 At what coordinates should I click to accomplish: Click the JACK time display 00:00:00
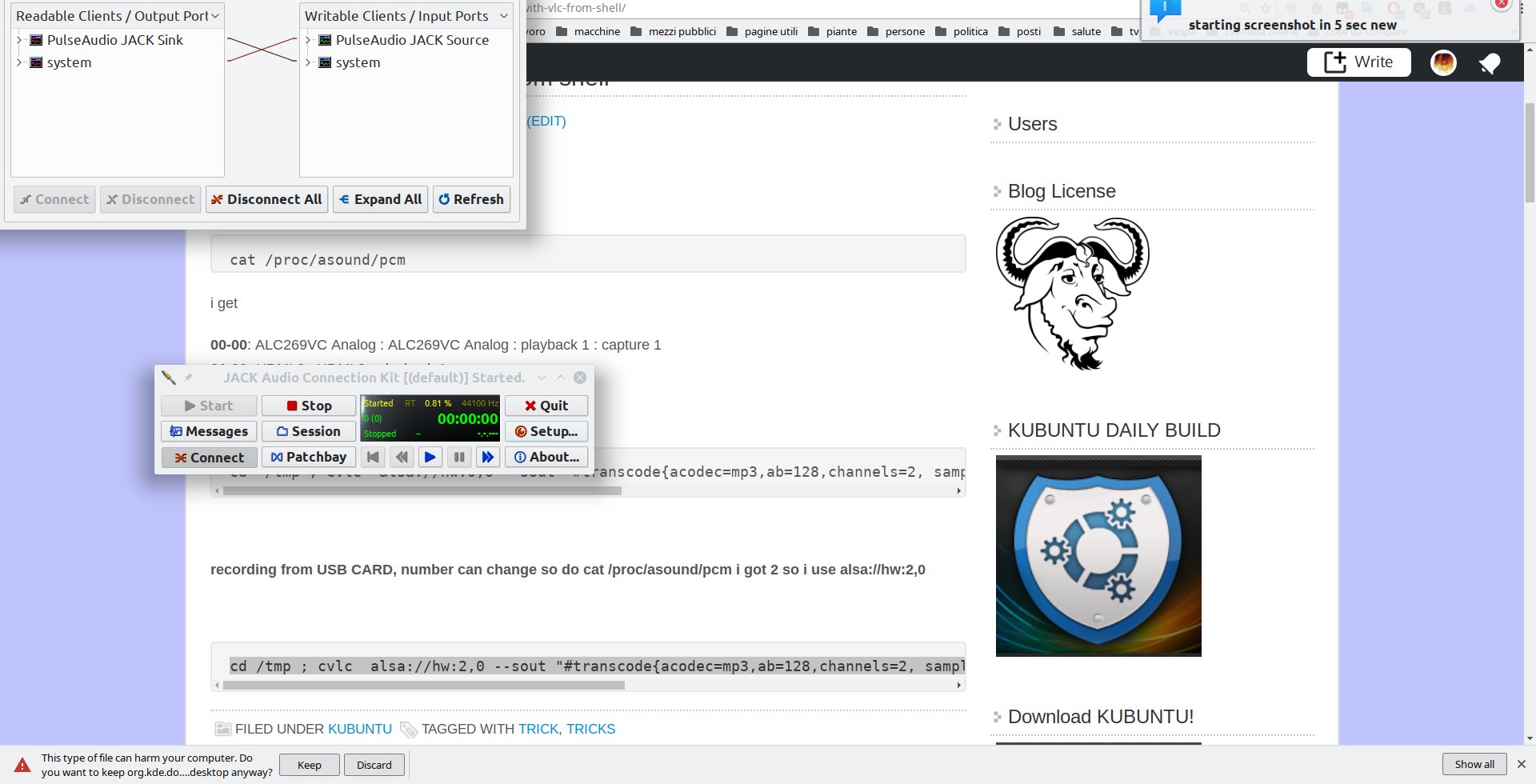tap(467, 418)
